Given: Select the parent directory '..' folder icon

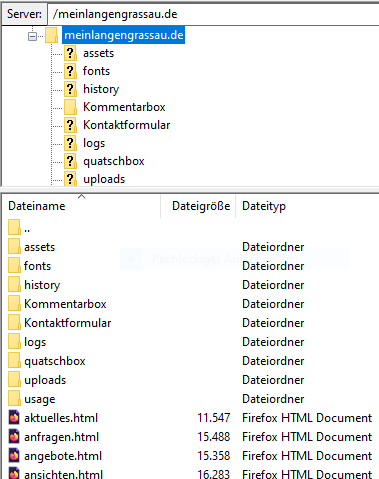Looking at the screenshot, I should click(14, 228).
